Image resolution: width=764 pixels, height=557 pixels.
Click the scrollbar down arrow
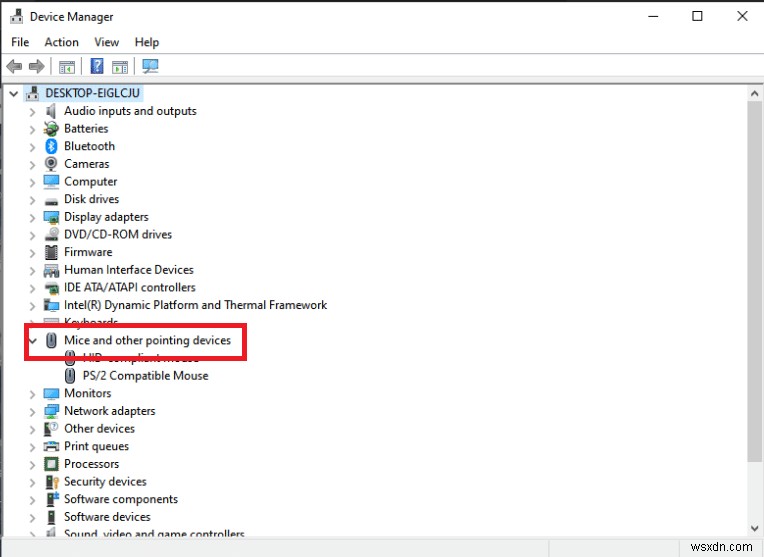[755, 528]
